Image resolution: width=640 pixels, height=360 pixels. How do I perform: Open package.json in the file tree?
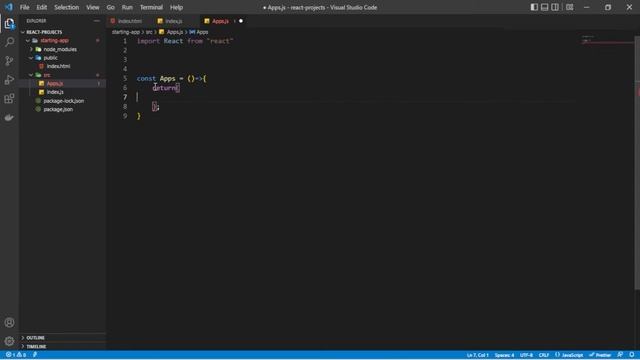[x=58, y=109]
